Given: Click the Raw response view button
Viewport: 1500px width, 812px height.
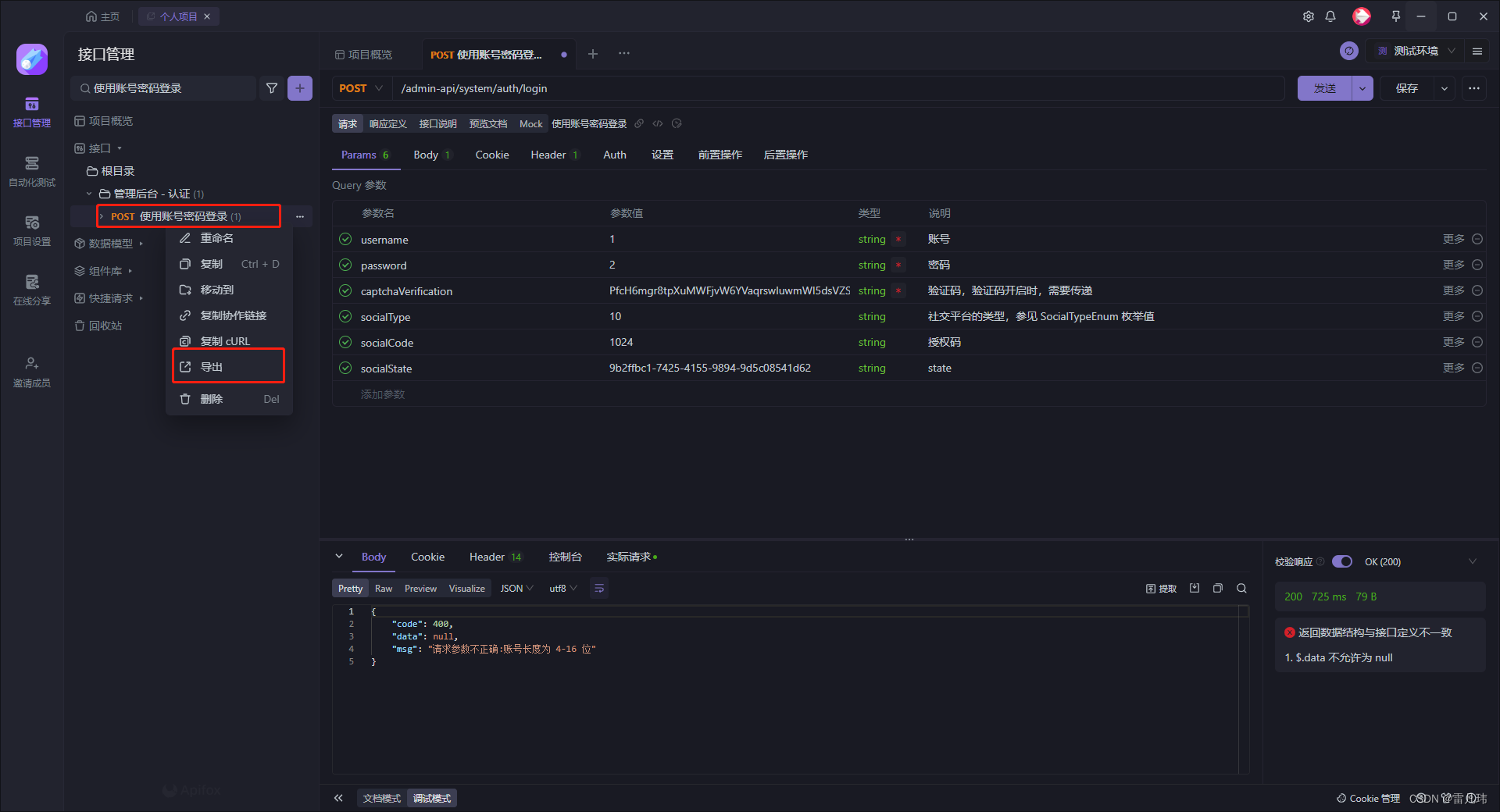Looking at the screenshot, I should [x=384, y=589].
